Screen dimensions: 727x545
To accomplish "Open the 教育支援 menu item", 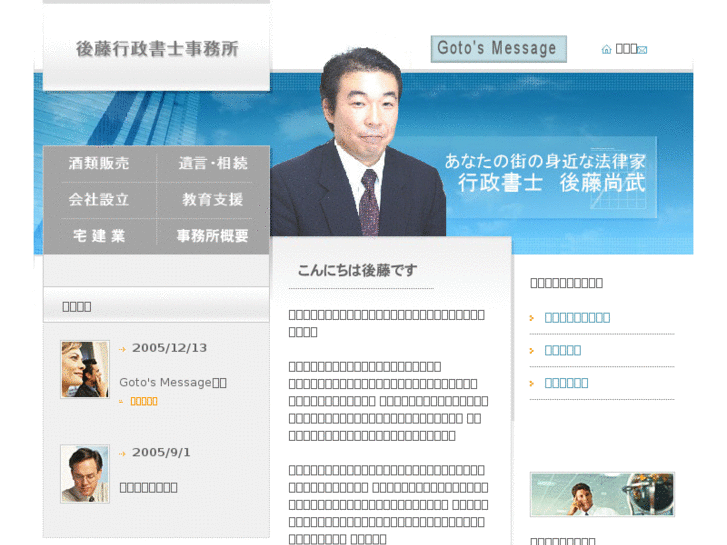I will 212,200.
